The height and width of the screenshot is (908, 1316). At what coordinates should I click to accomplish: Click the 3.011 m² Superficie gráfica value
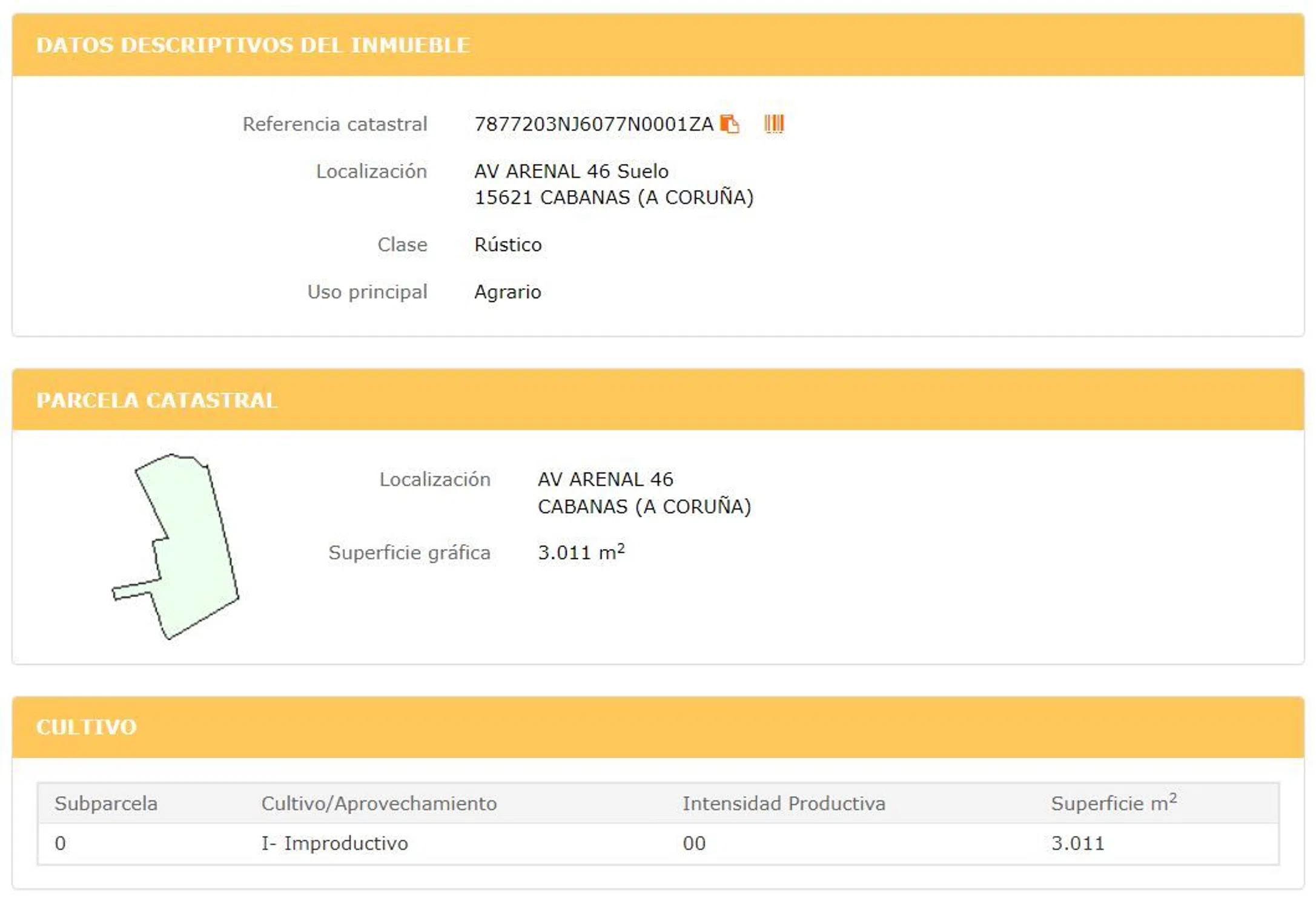pyautogui.click(x=581, y=553)
